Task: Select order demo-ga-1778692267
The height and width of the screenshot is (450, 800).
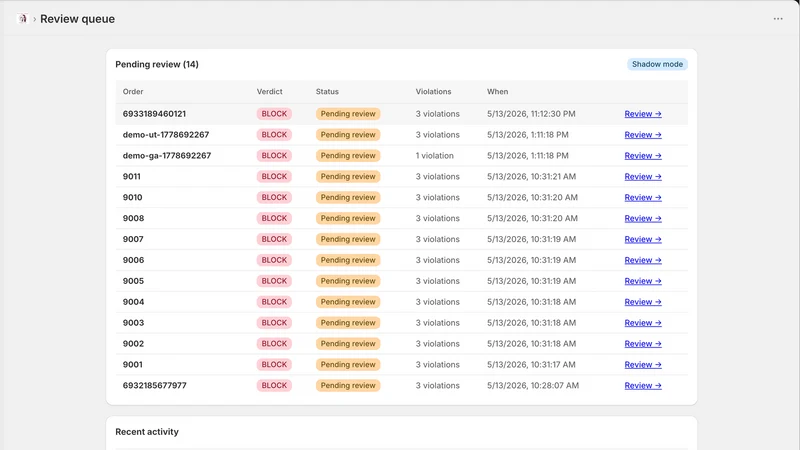Action: 167,156
